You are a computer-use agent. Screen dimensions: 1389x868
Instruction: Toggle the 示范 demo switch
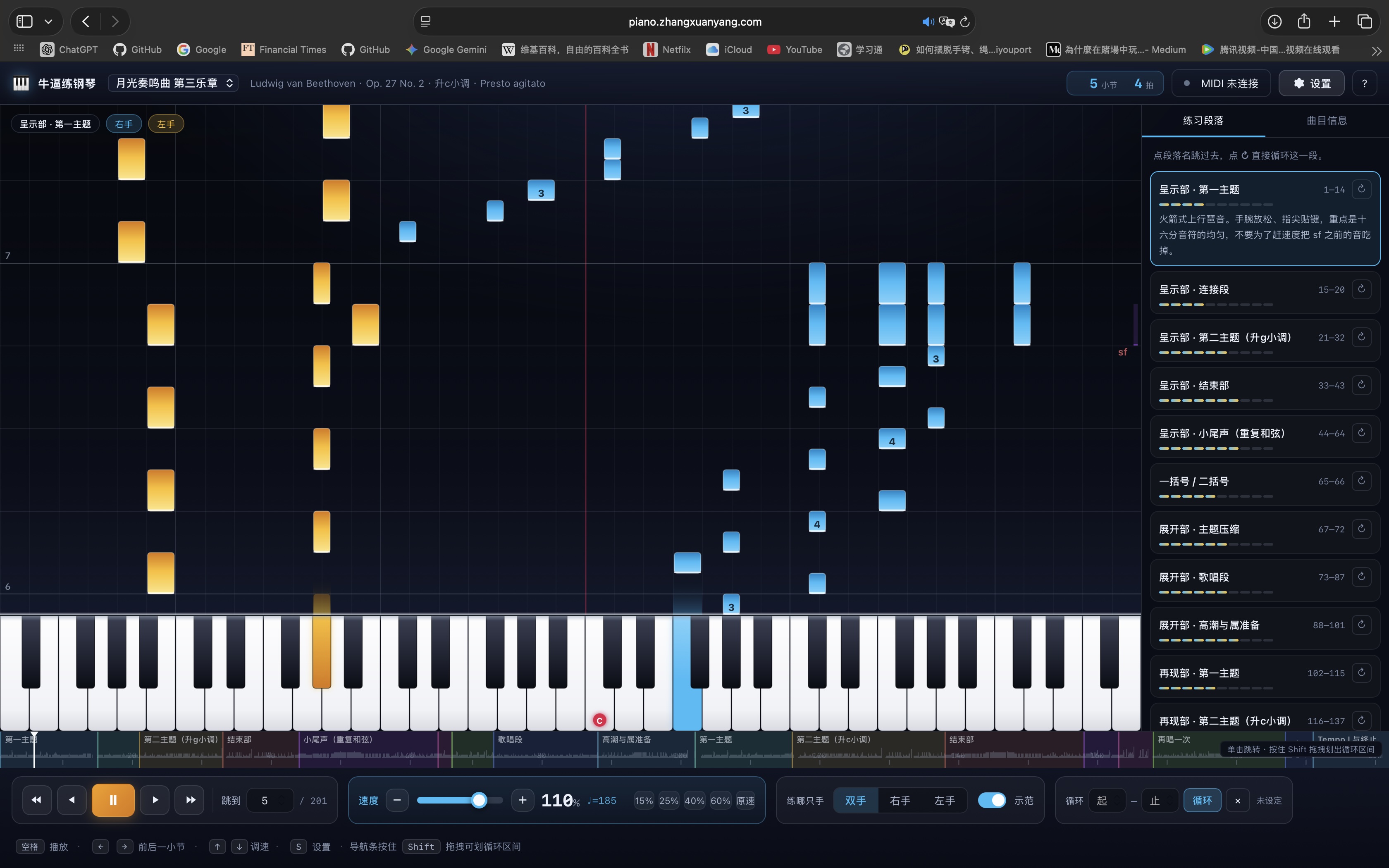click(992, 800)
